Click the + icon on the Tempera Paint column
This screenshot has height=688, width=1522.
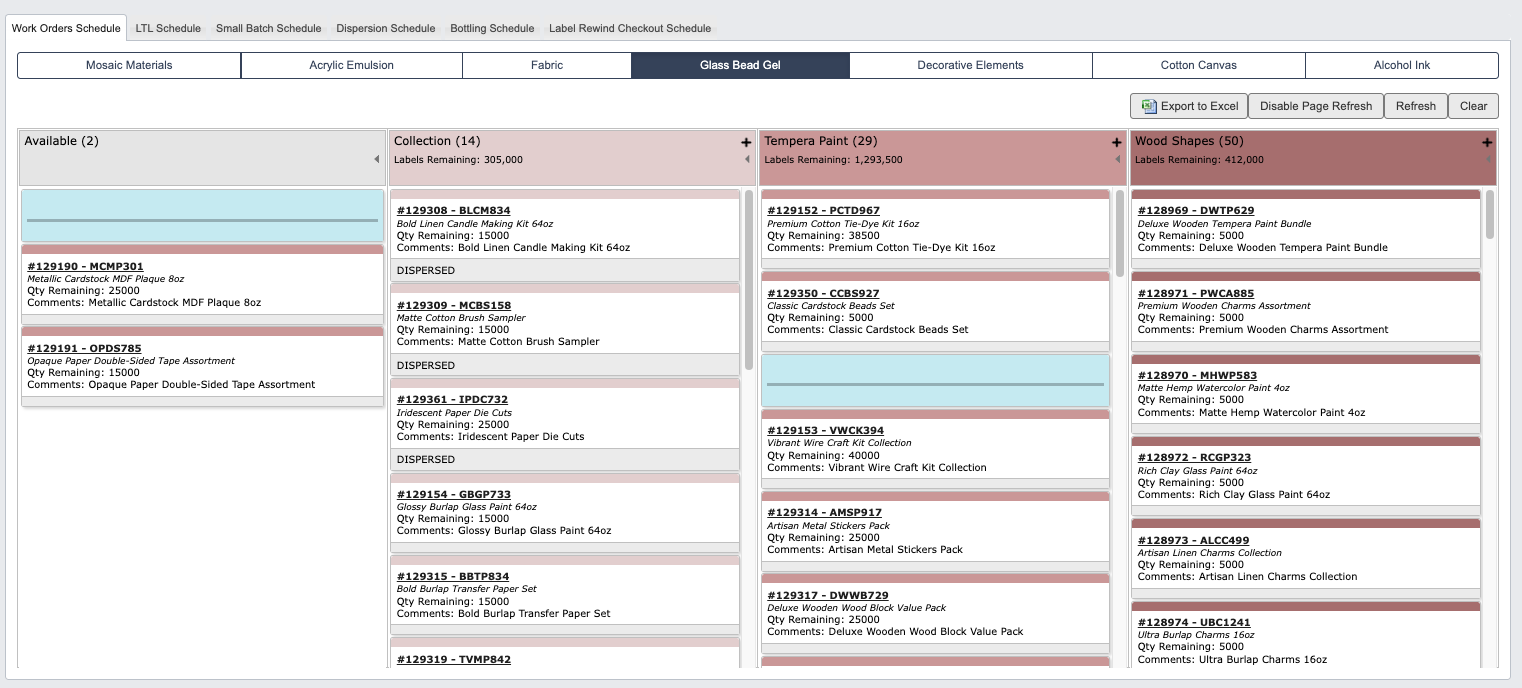click(x=1116, y=142)
